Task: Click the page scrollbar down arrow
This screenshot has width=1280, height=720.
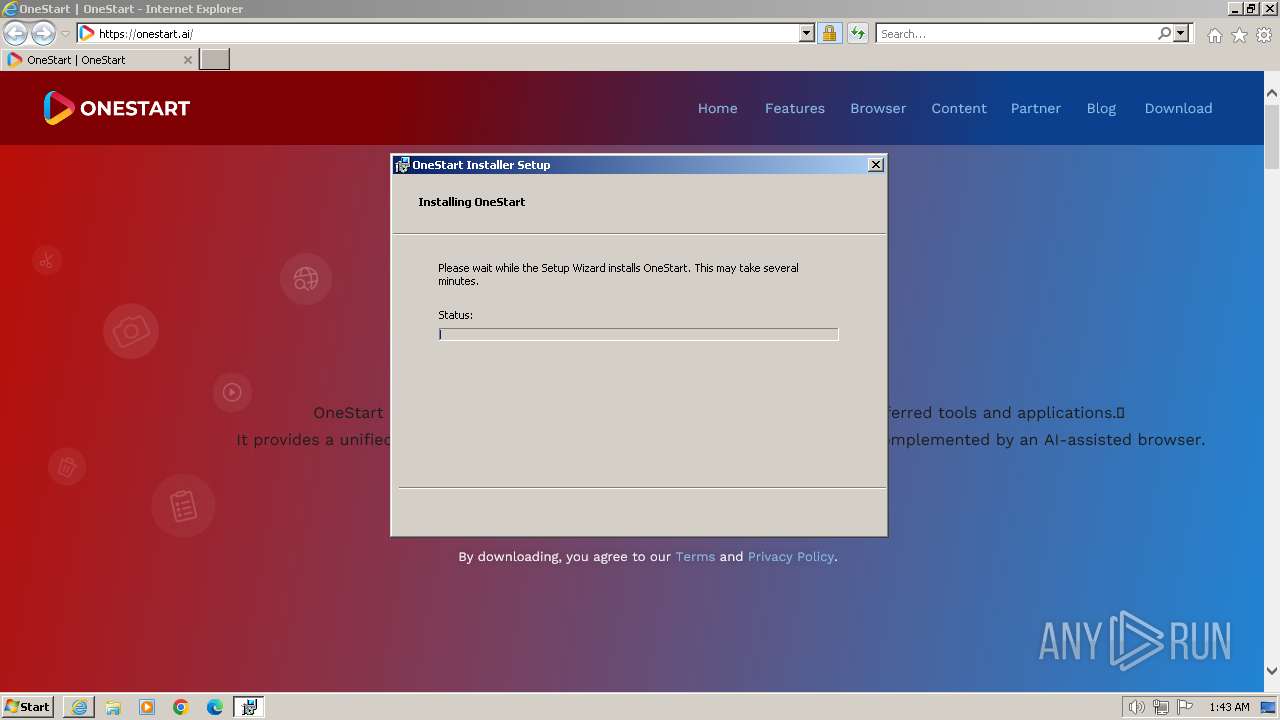Action: 1272,671
